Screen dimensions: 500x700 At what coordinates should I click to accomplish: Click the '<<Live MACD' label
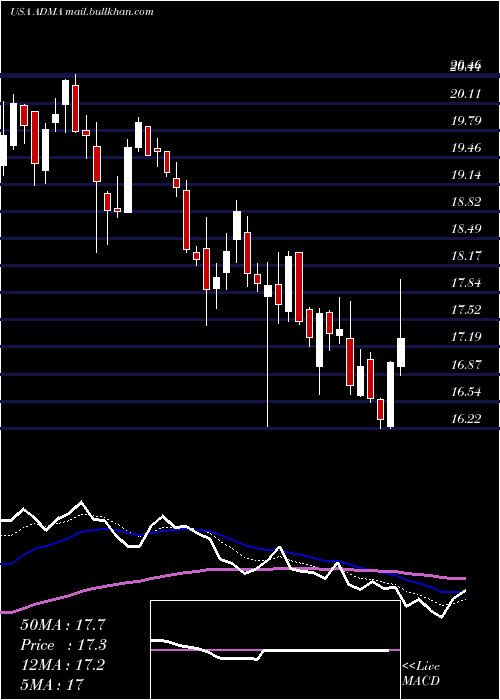click(421, 674)
